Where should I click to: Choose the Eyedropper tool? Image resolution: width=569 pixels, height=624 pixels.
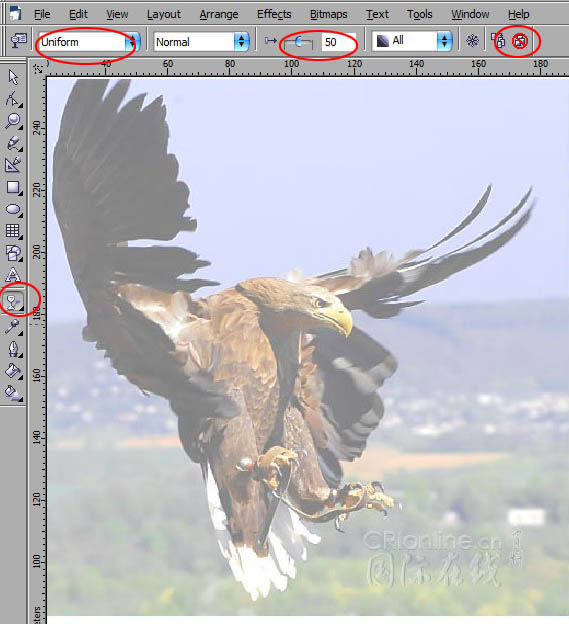pyautogui.click(x=13, y=327)
